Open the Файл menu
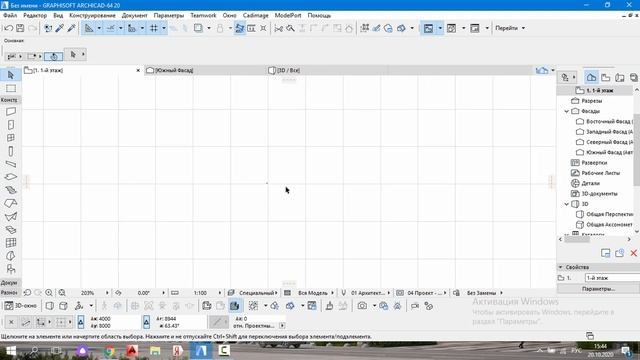Screen dimensions: 640x360 10,16
